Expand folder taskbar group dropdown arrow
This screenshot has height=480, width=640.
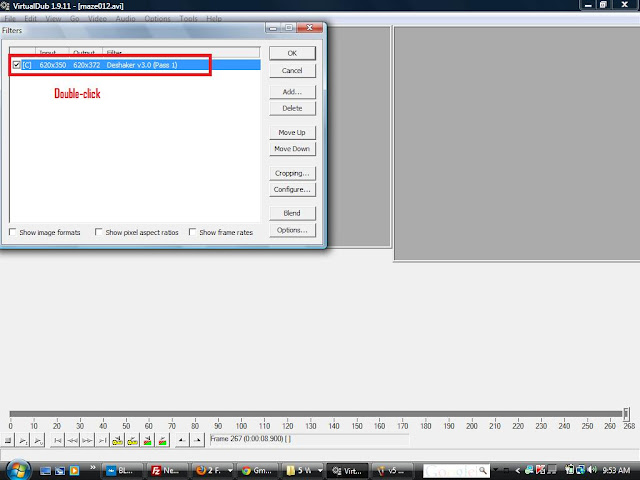tap(320, 471)
